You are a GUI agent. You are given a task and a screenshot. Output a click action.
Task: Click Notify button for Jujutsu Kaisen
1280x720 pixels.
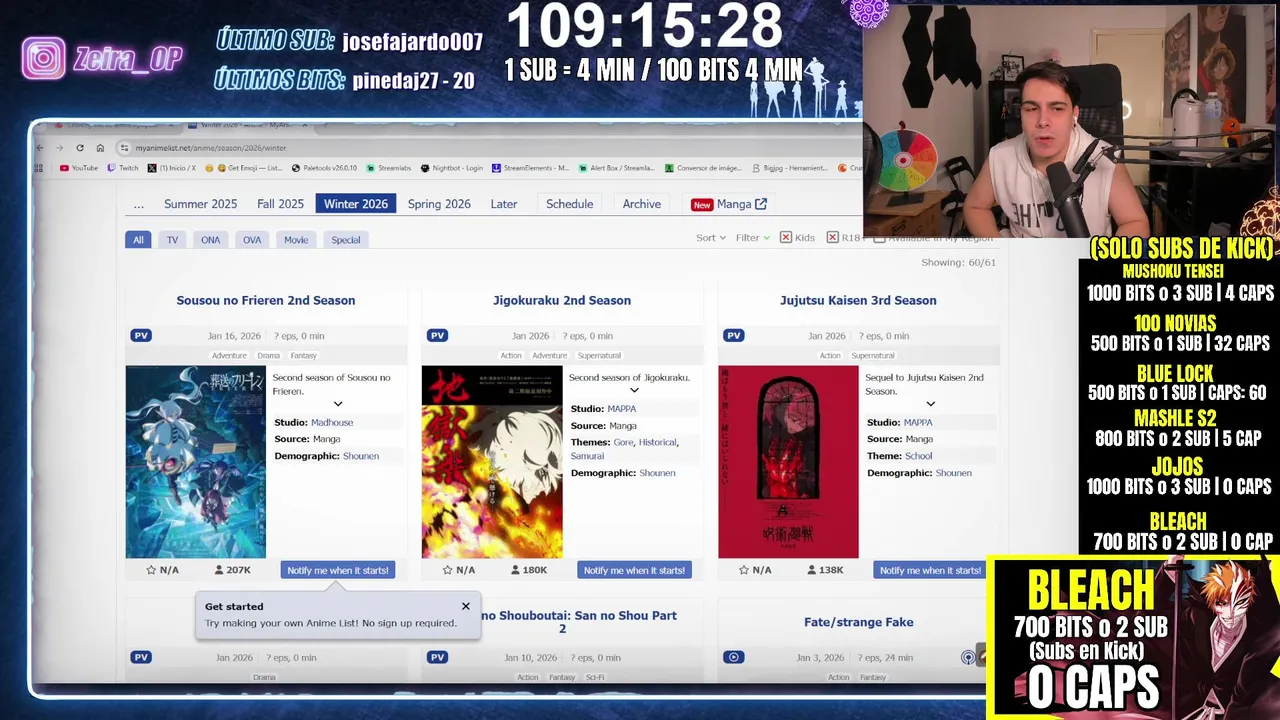coord(930,570)
